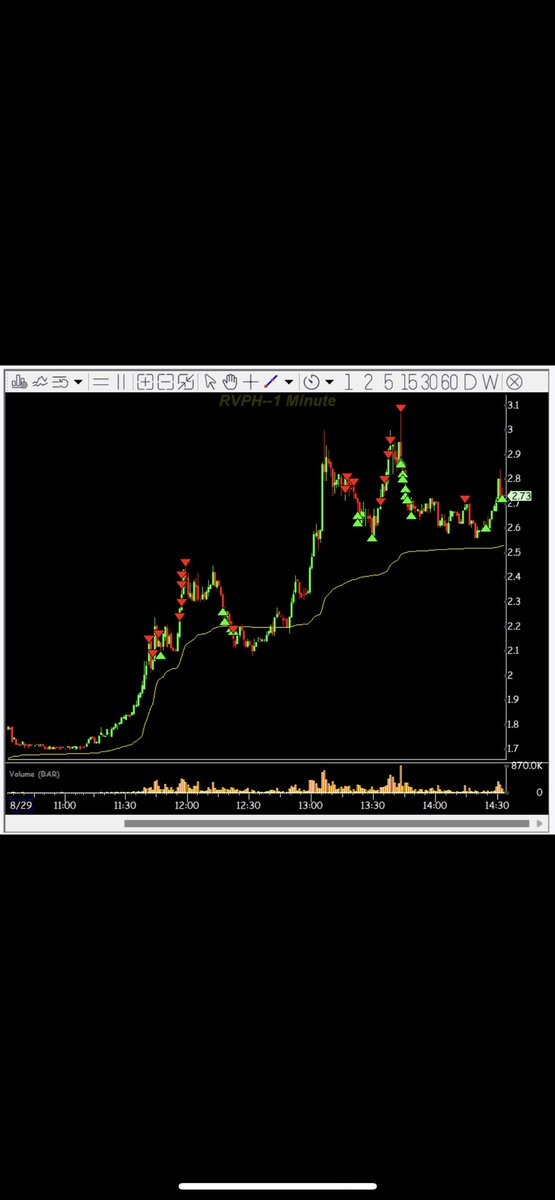Select the trend line drawing tool
Image resolution: width=555 pixels, height=1200 pixels.
(271, 381)
